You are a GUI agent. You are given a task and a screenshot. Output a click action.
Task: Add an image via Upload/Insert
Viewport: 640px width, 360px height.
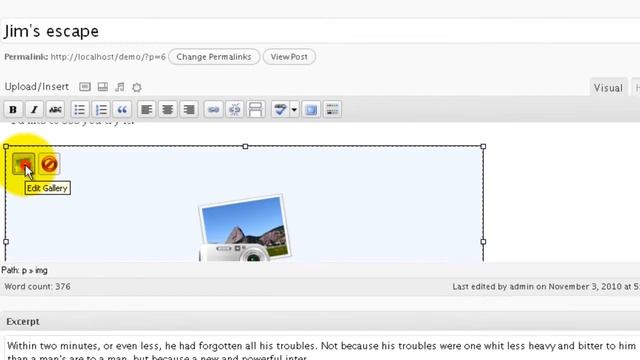[85, 87]
